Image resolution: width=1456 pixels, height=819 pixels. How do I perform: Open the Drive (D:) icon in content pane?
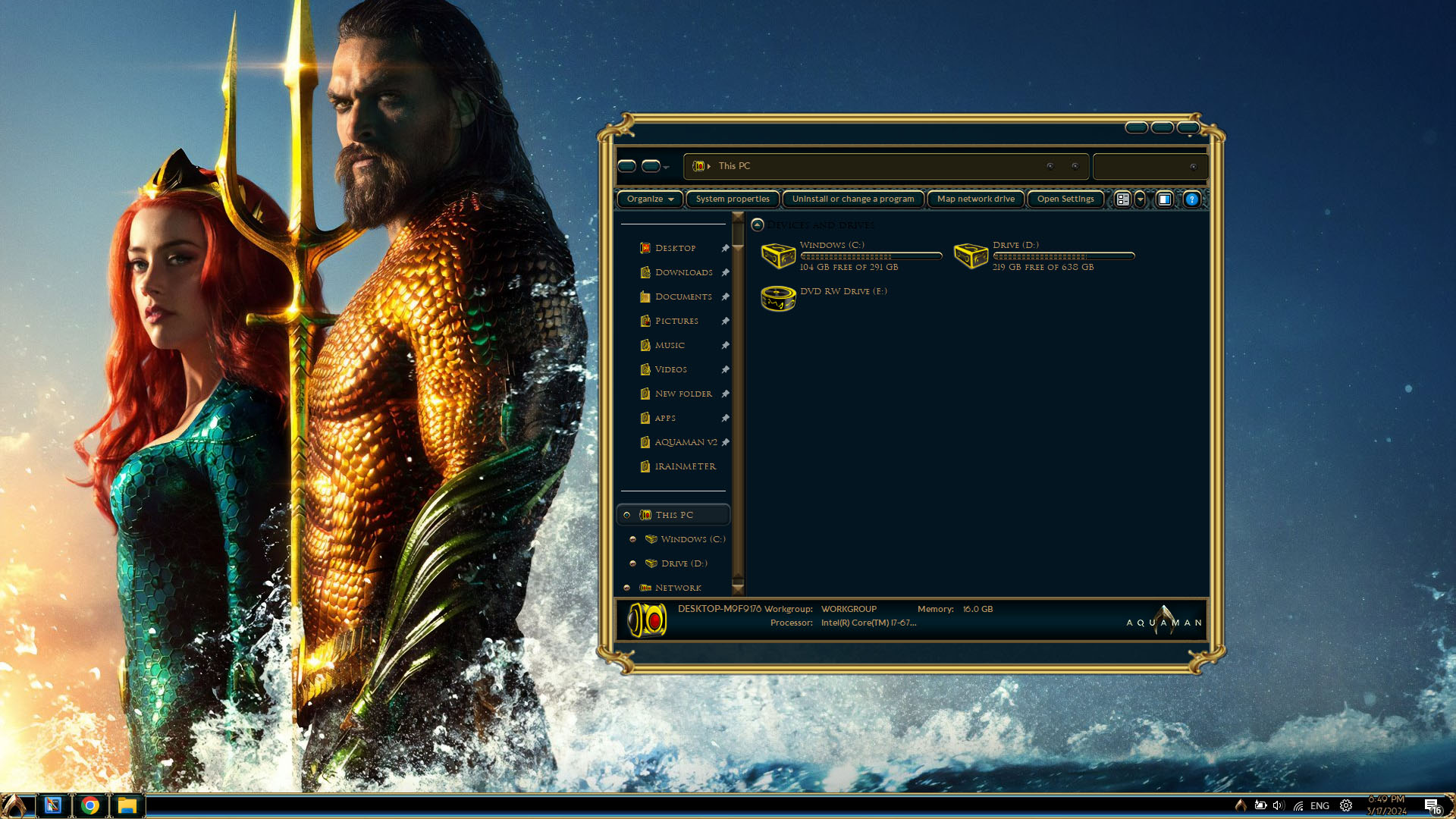[x=971, y=256]
